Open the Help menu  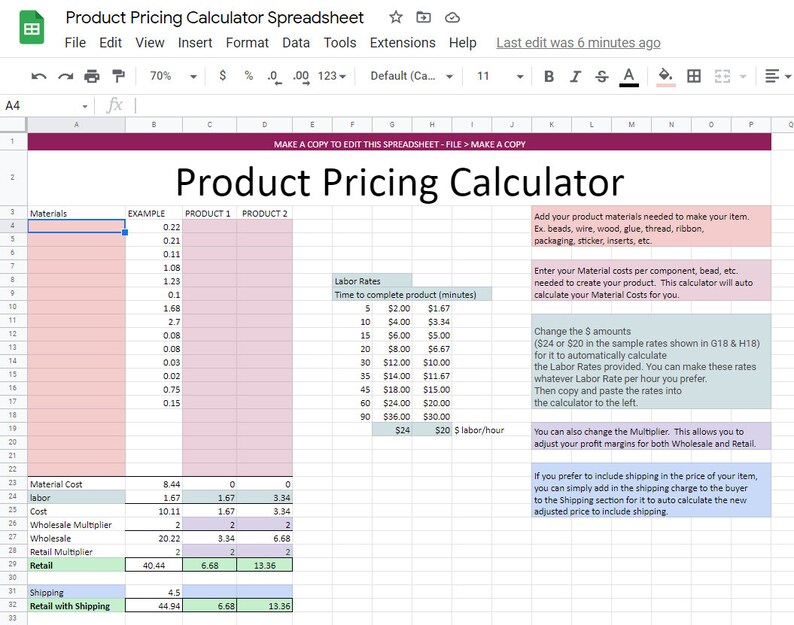tap(462, 43)
